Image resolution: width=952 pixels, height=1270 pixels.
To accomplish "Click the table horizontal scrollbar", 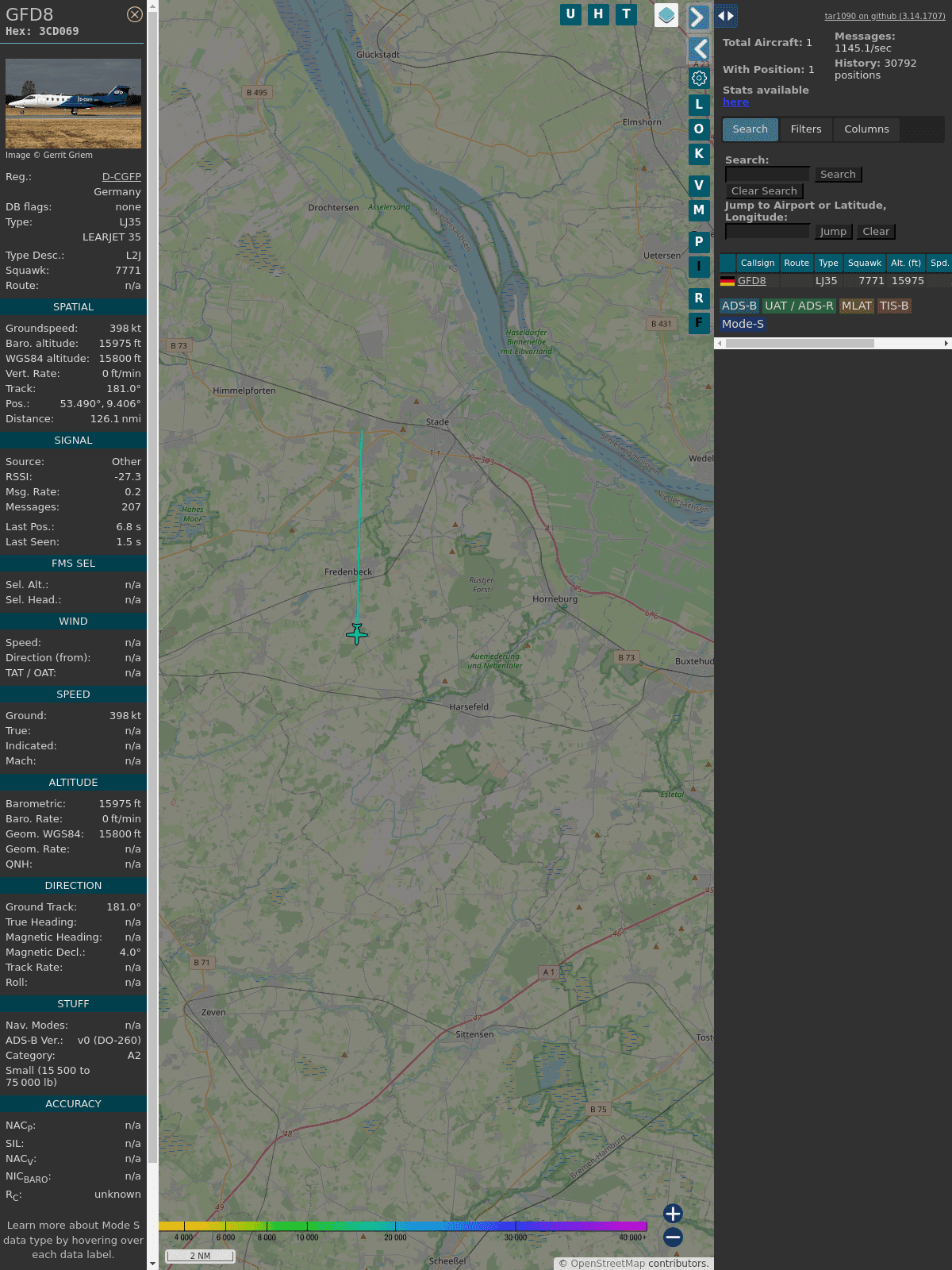I will [x=800, y=344].
